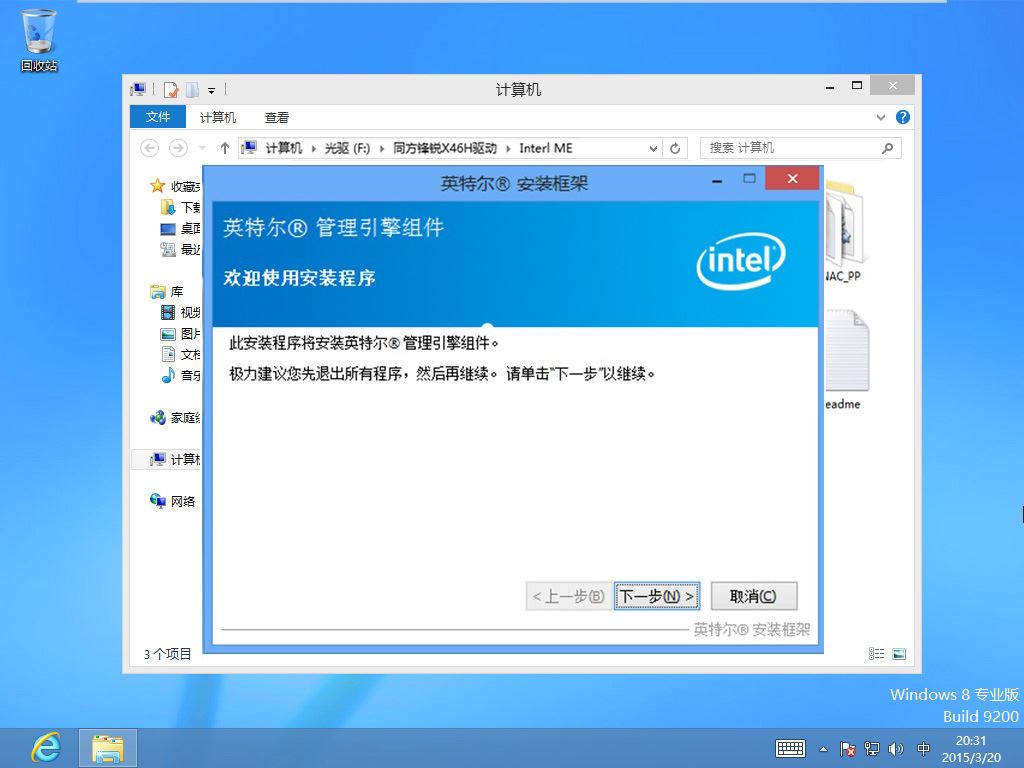Viewport: 1024px width, 768px height.
Task: Open the recent locations dropdown arrow
Action: [x=202, y=148]
